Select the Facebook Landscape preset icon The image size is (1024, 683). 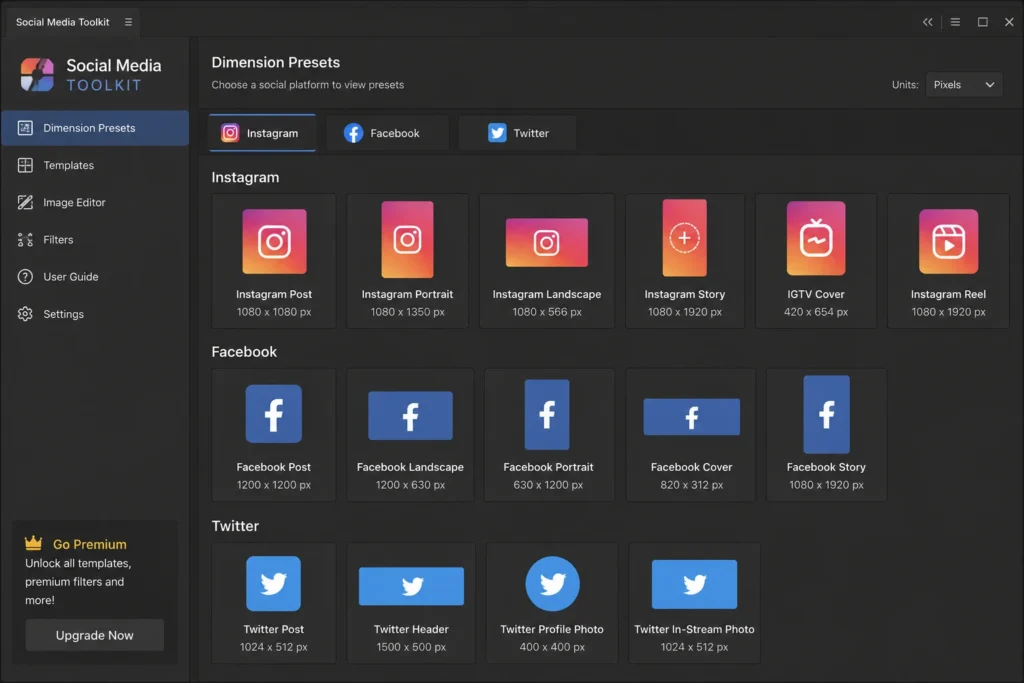coord(410,416)
